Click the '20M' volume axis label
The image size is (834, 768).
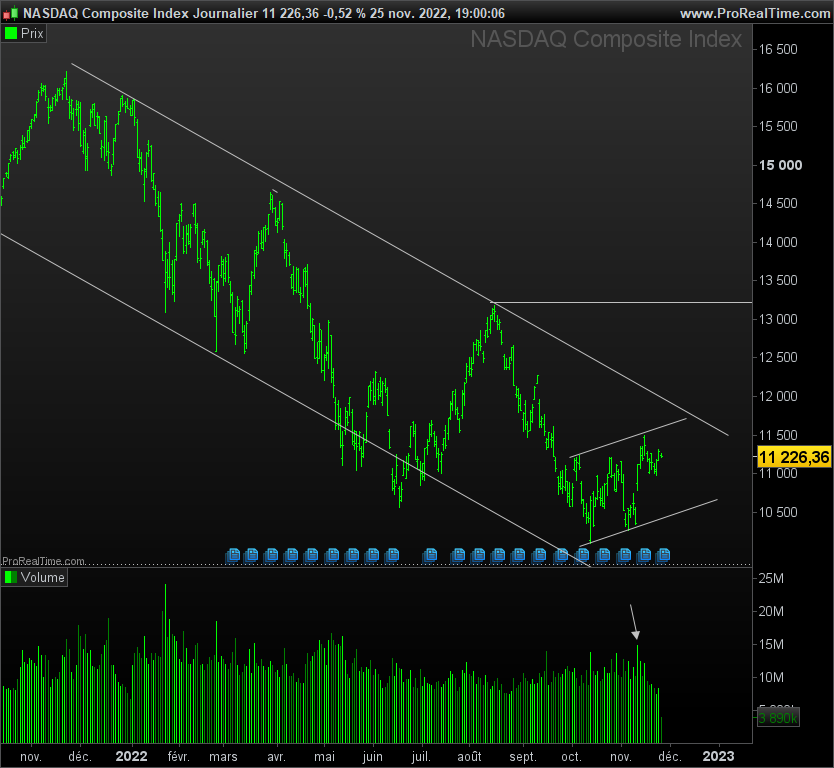click(771, 612)
